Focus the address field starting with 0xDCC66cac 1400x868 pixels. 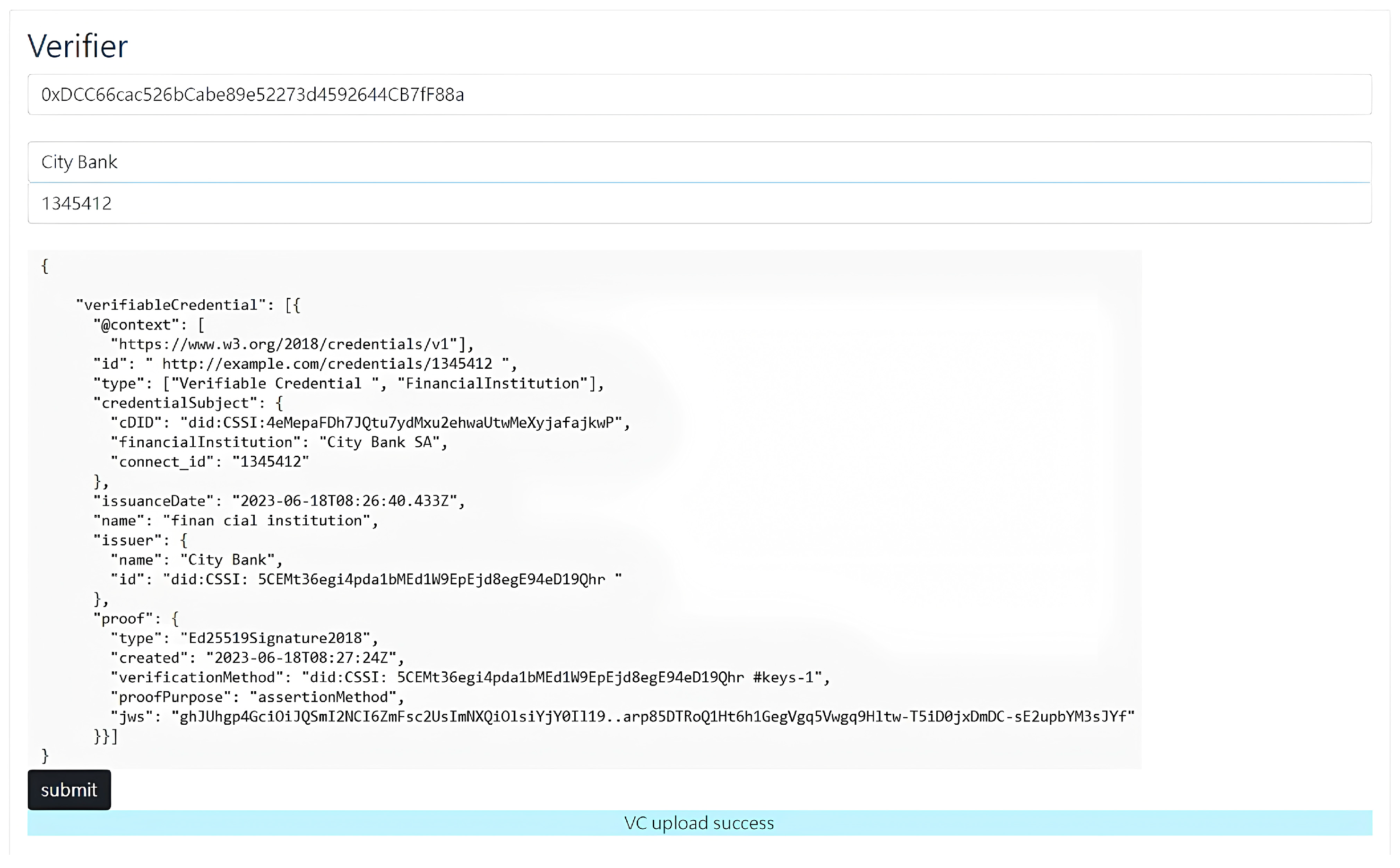(700, 94)
